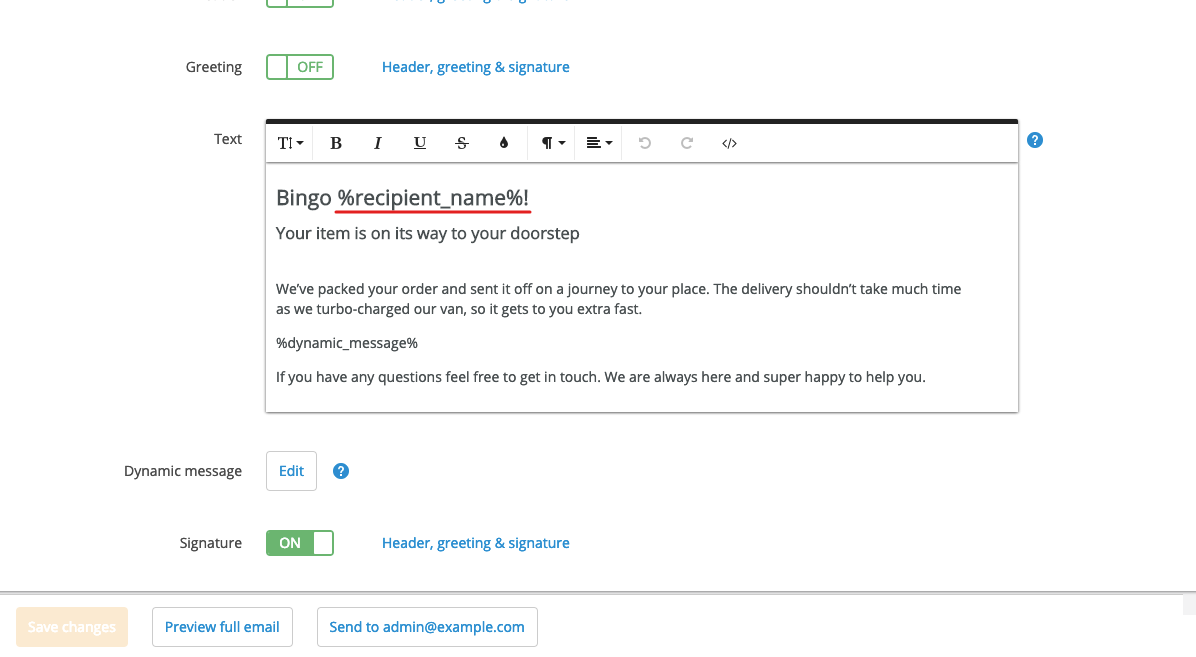
Task: Open the text color picker droplet
Action: point(503,143)
